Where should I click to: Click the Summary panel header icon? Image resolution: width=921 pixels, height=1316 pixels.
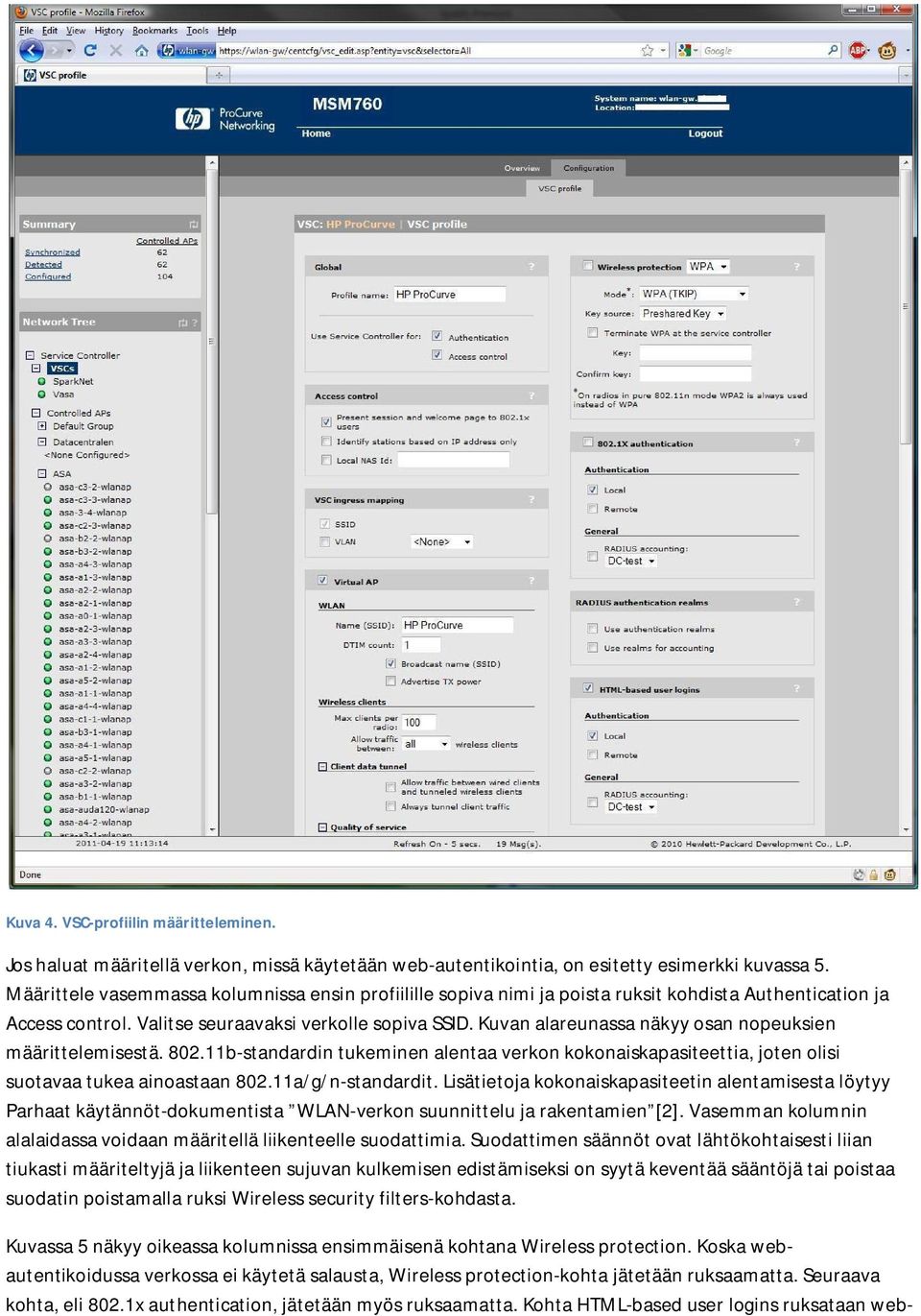193,225
